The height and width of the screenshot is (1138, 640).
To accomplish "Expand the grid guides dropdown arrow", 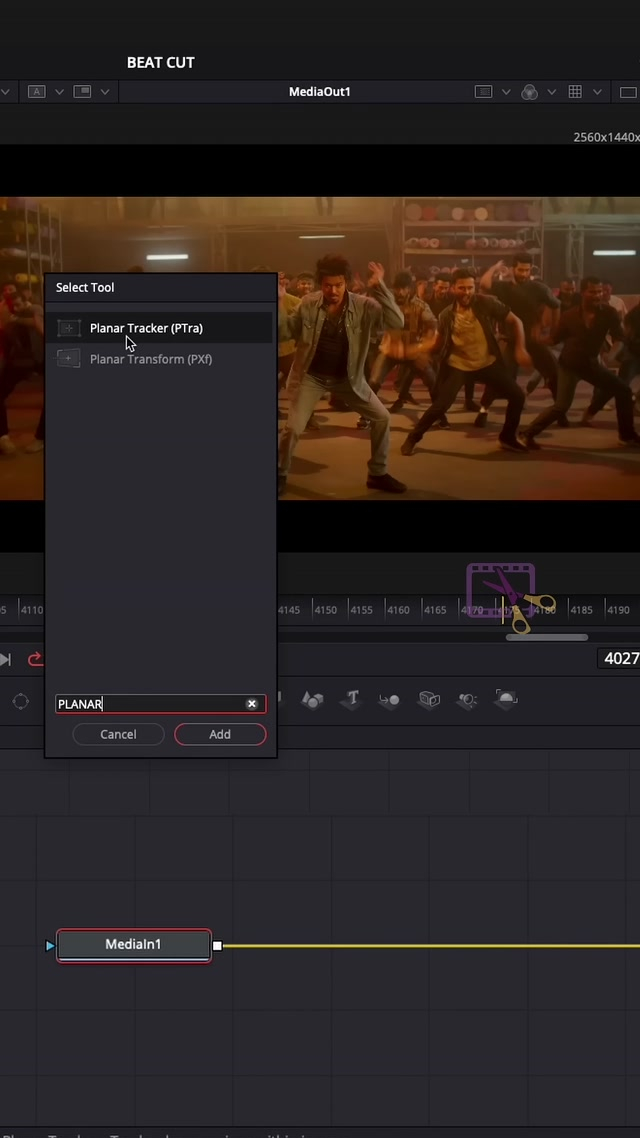I will (x=597, y=92).
